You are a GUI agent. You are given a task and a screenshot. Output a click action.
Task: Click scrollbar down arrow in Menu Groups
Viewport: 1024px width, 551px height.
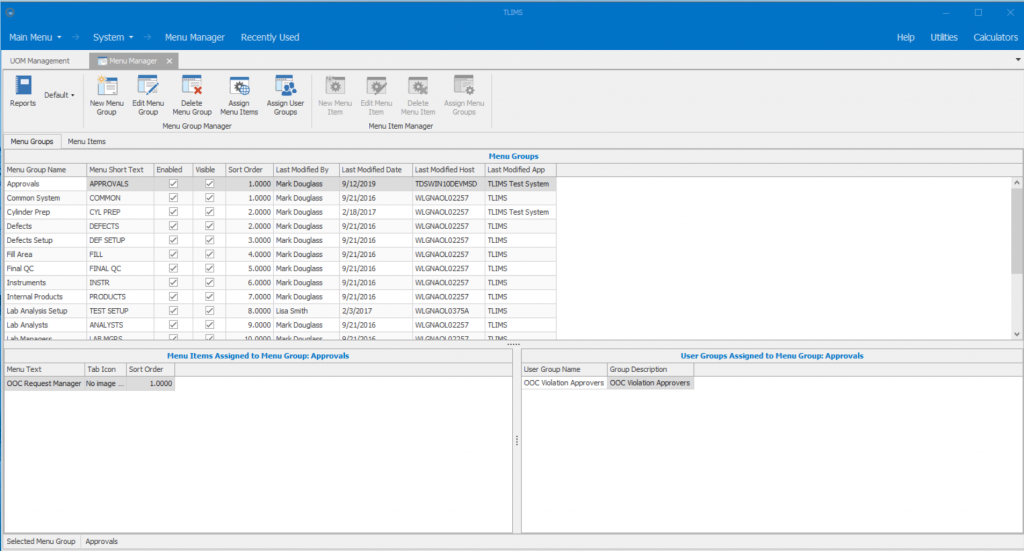(x=1017, y=334)
